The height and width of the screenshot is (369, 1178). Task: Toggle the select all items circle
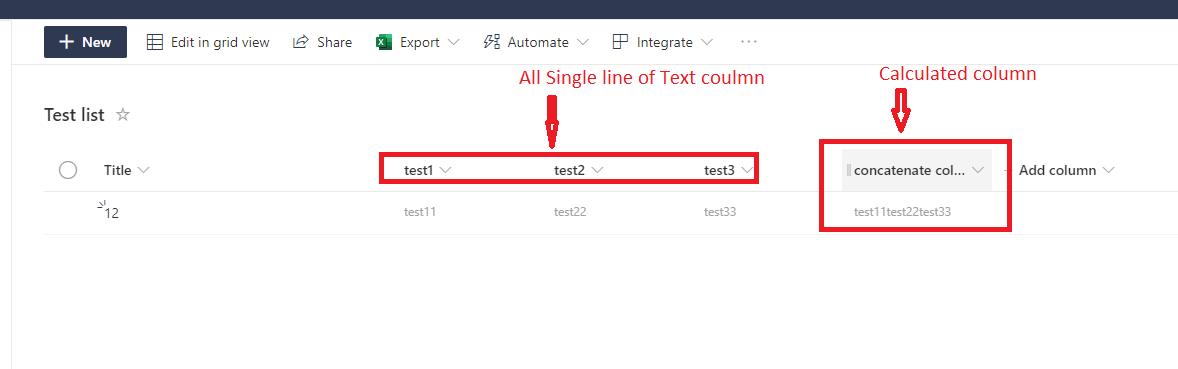(x=68, y=171)
